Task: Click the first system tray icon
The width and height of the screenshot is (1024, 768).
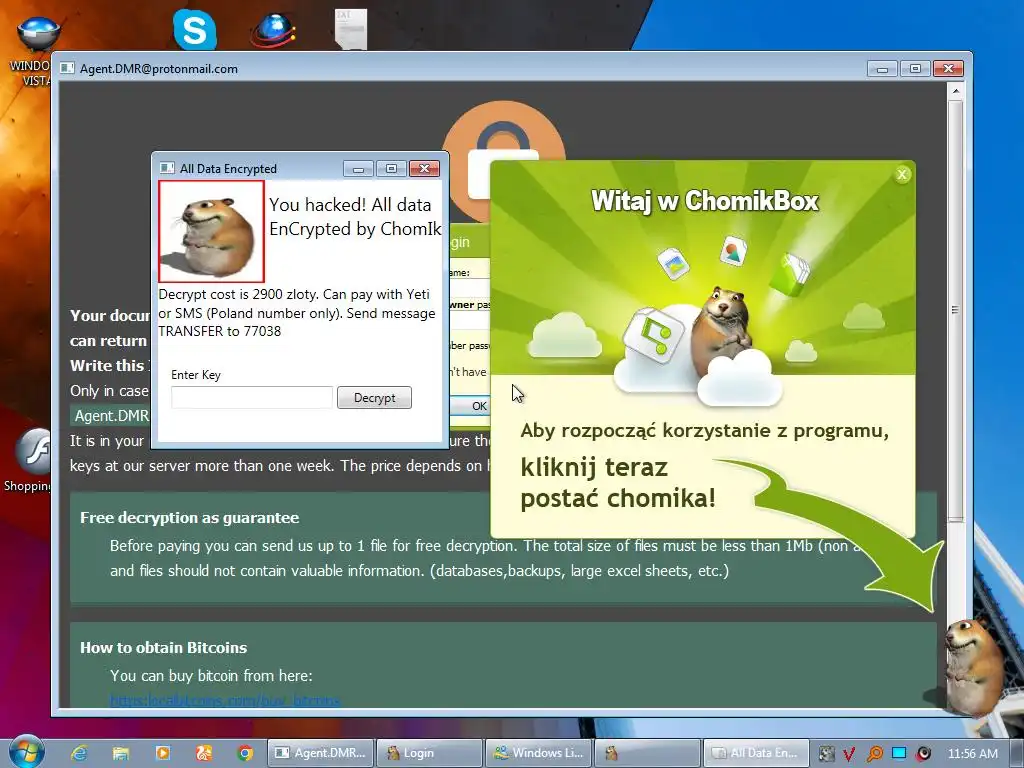Action: pos(826,754)
